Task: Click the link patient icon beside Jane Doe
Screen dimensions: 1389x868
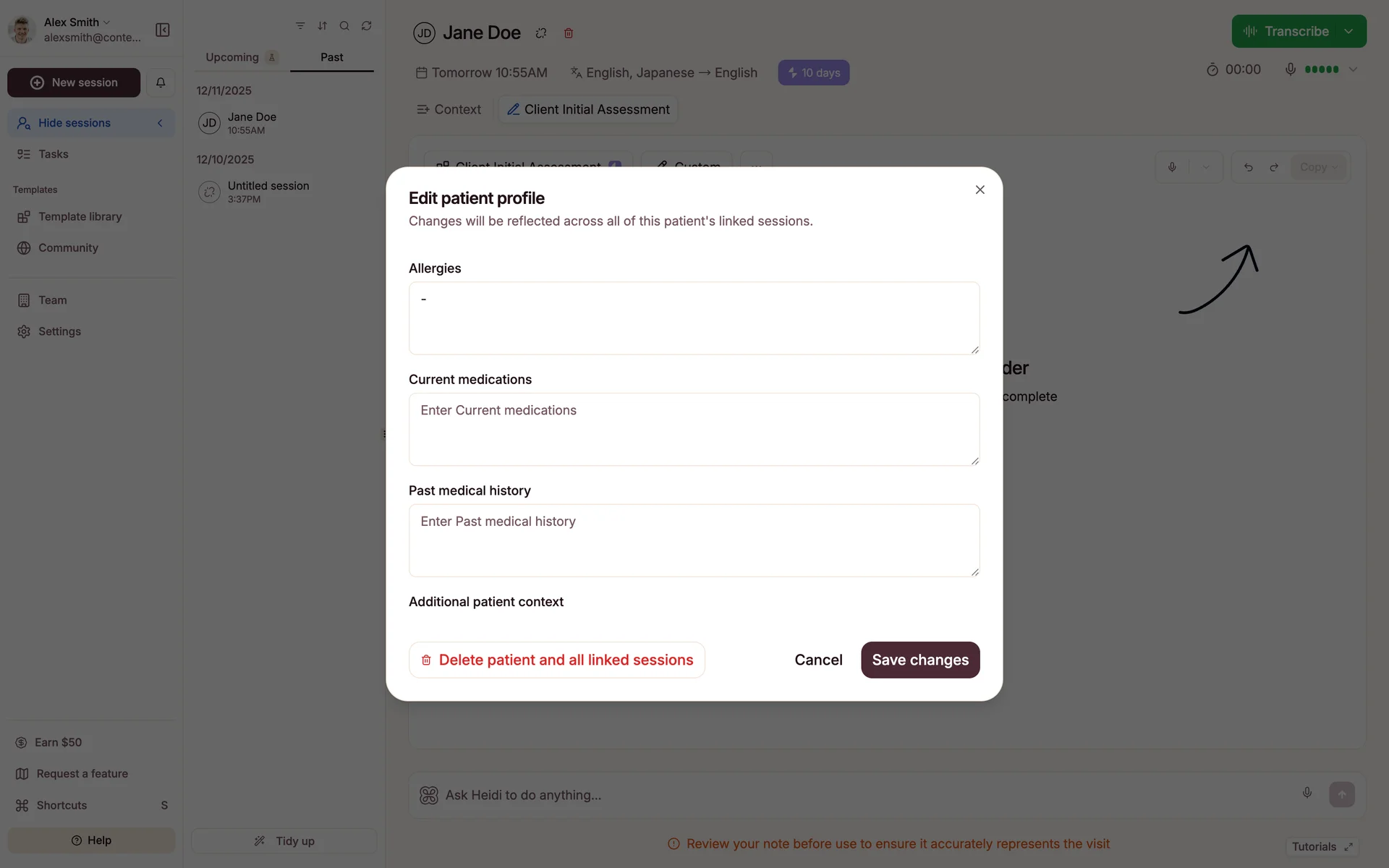Action: click(x=541, y=33)
